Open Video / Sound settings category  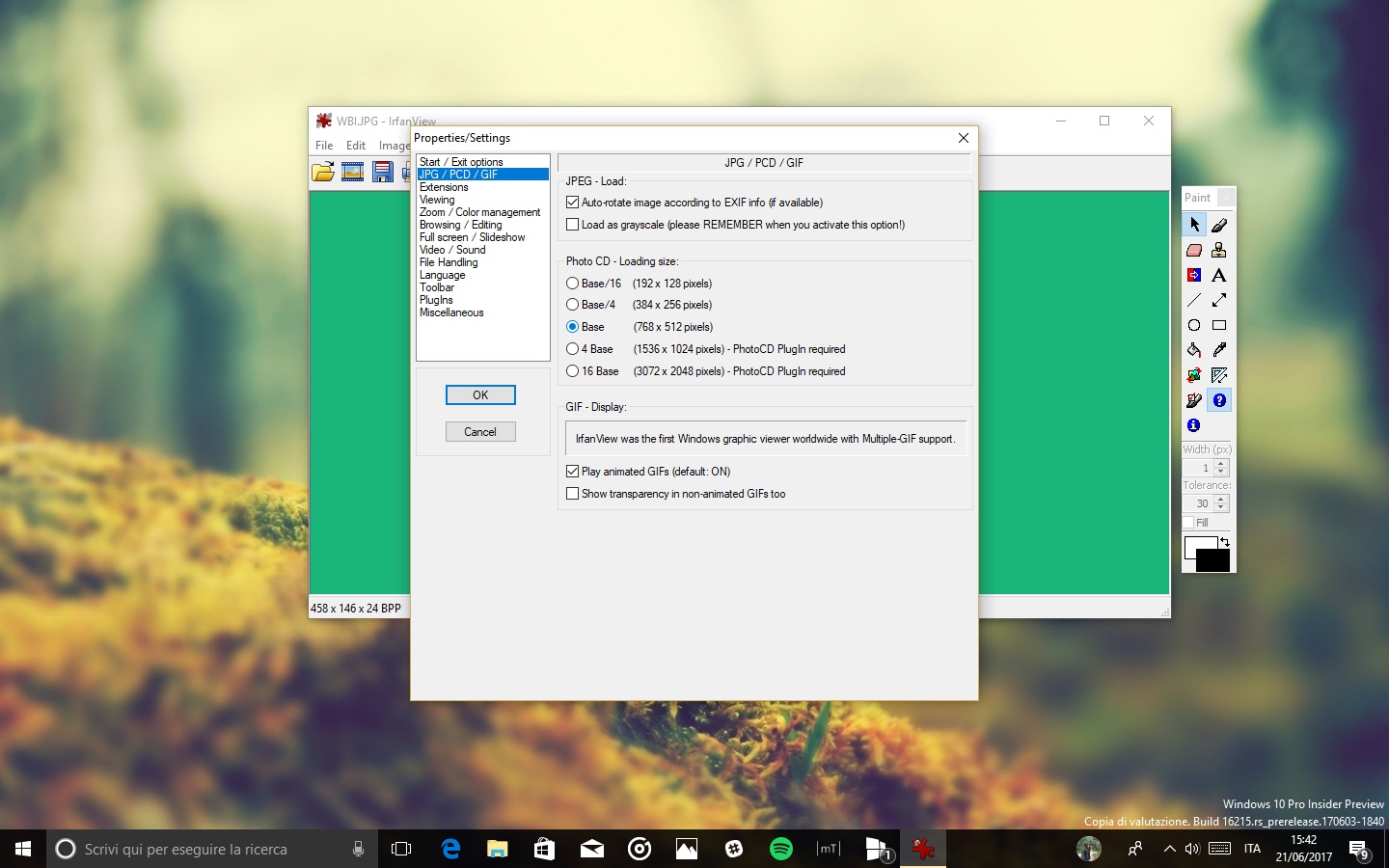[452, 250]
